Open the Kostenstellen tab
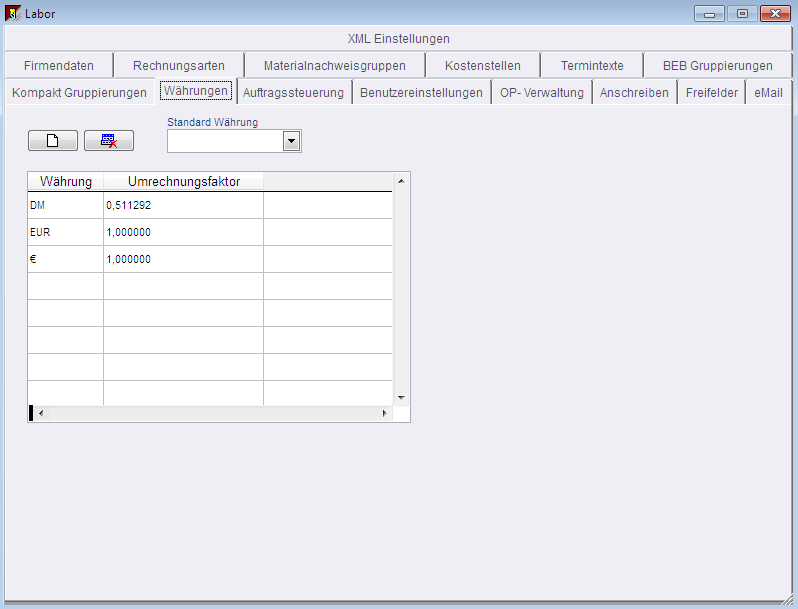The width and height of the screenshot is (798, 609). coord(482,66)
